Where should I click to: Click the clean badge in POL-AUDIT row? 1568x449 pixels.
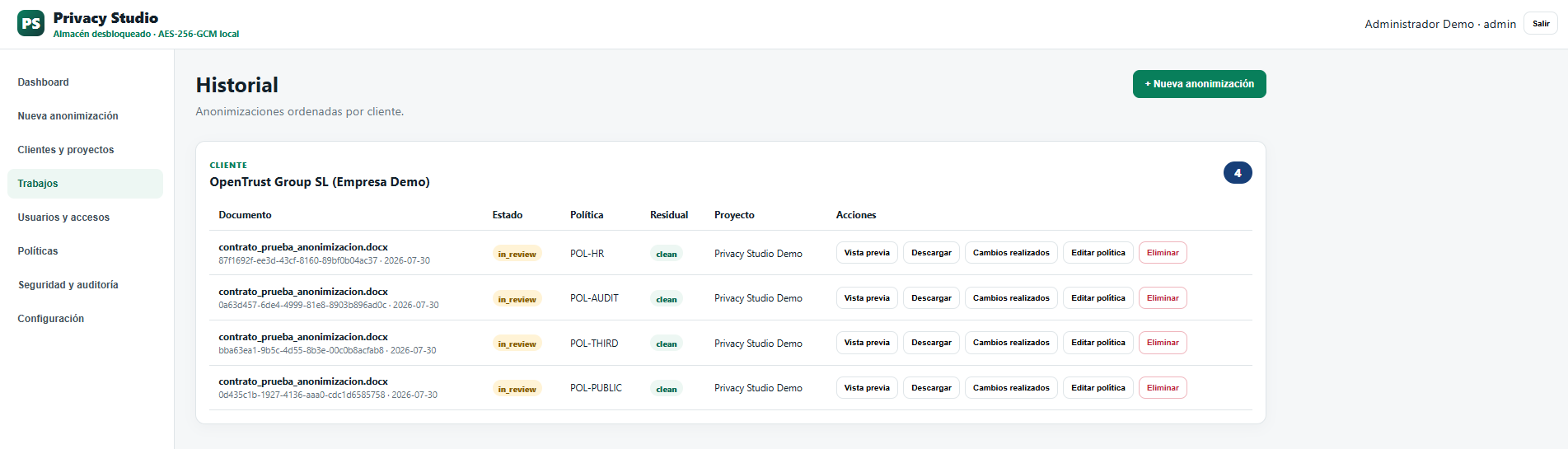[667, 299]
